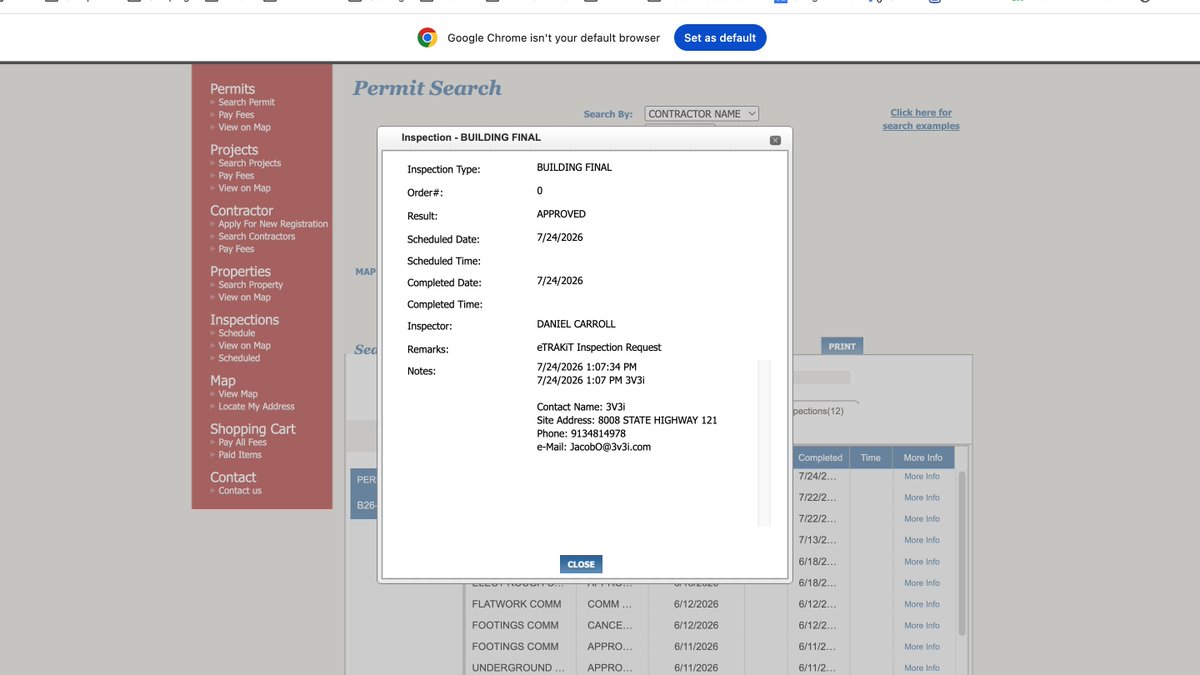
Task: Open View on Map under Permits
Action: [x=244, y=127]
